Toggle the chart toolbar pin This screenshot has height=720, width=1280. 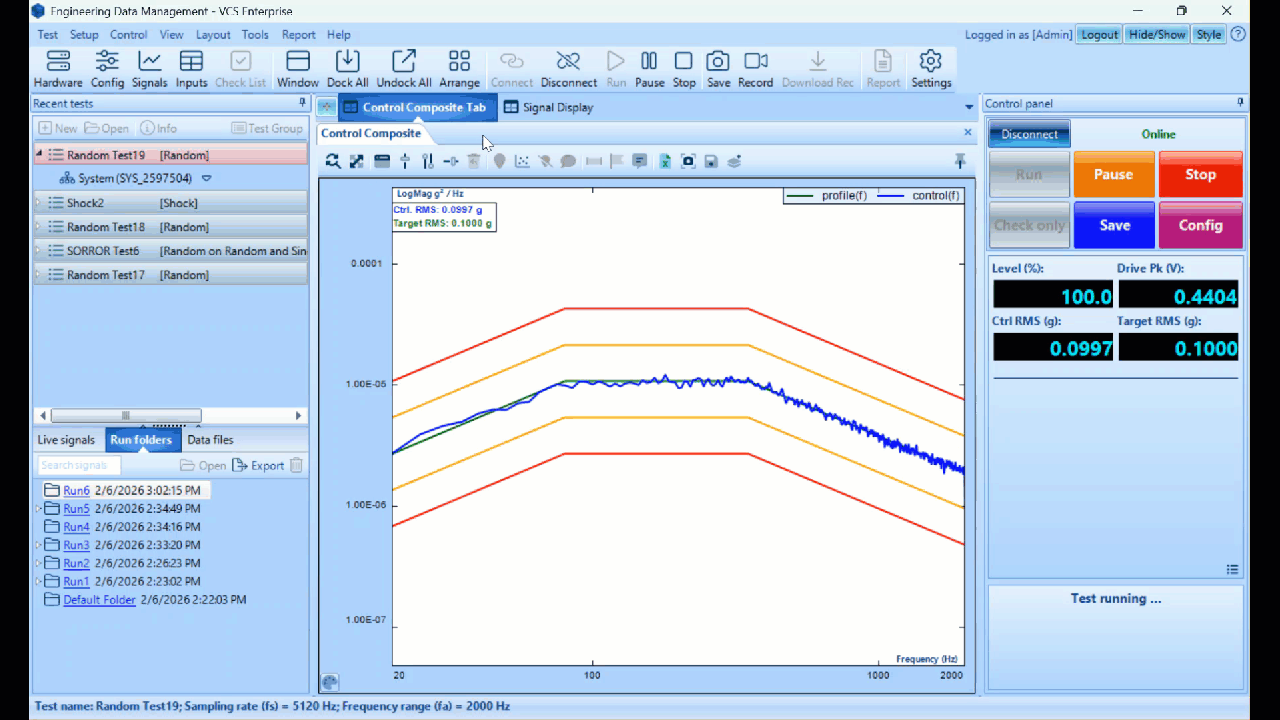960,161
